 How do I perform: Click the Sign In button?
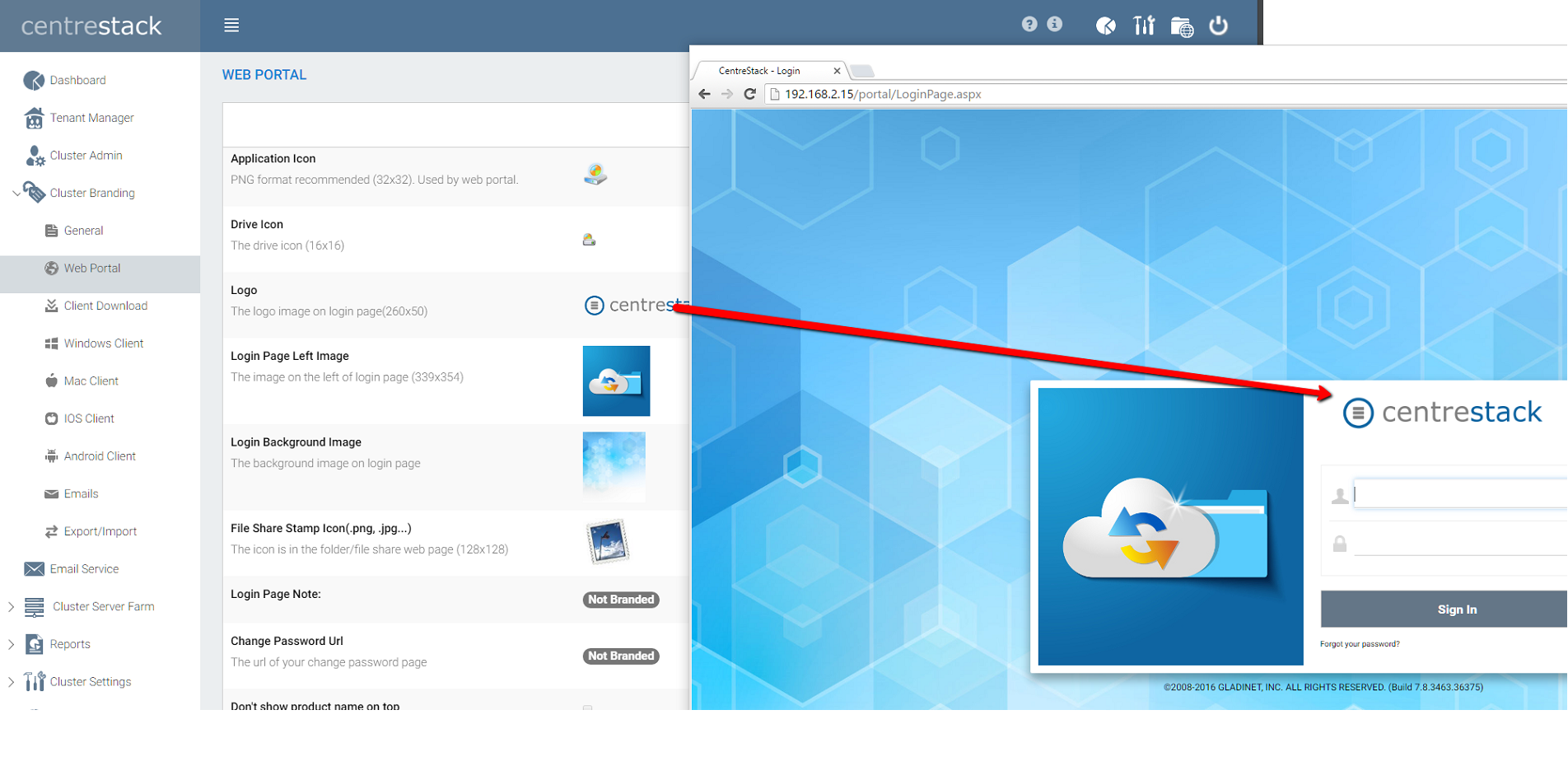click(1444, 610)
